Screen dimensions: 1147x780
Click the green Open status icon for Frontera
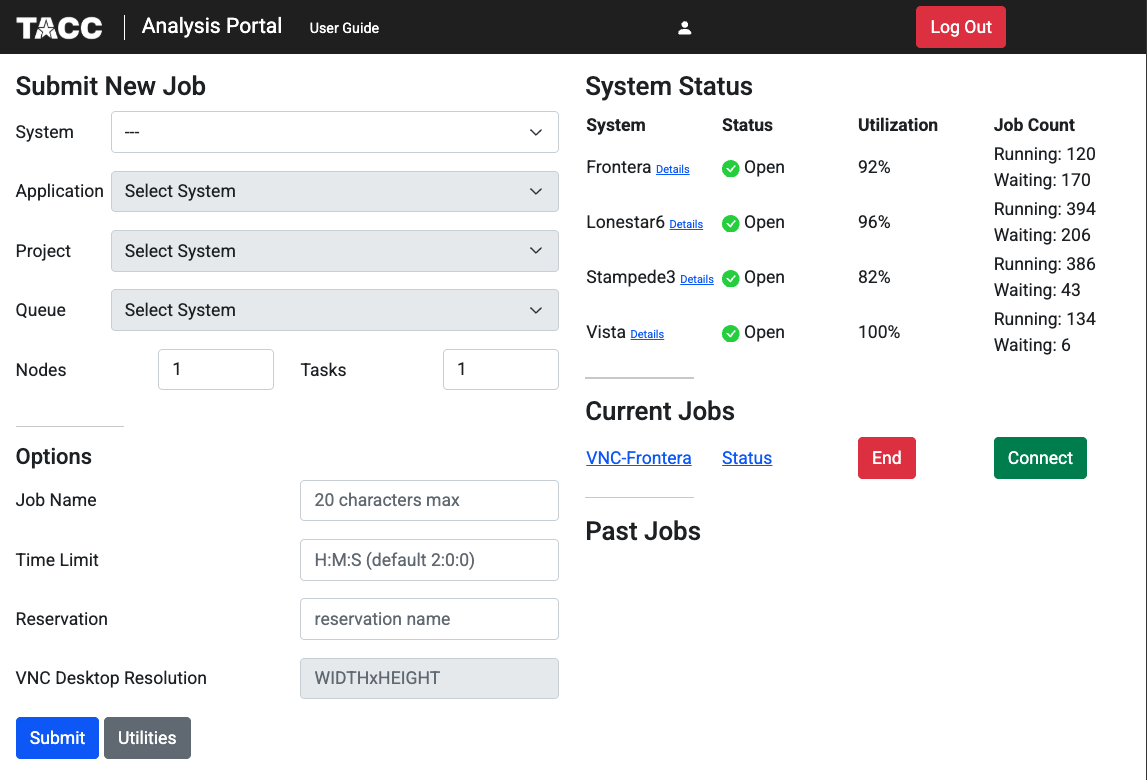click(x=729, y=167)
